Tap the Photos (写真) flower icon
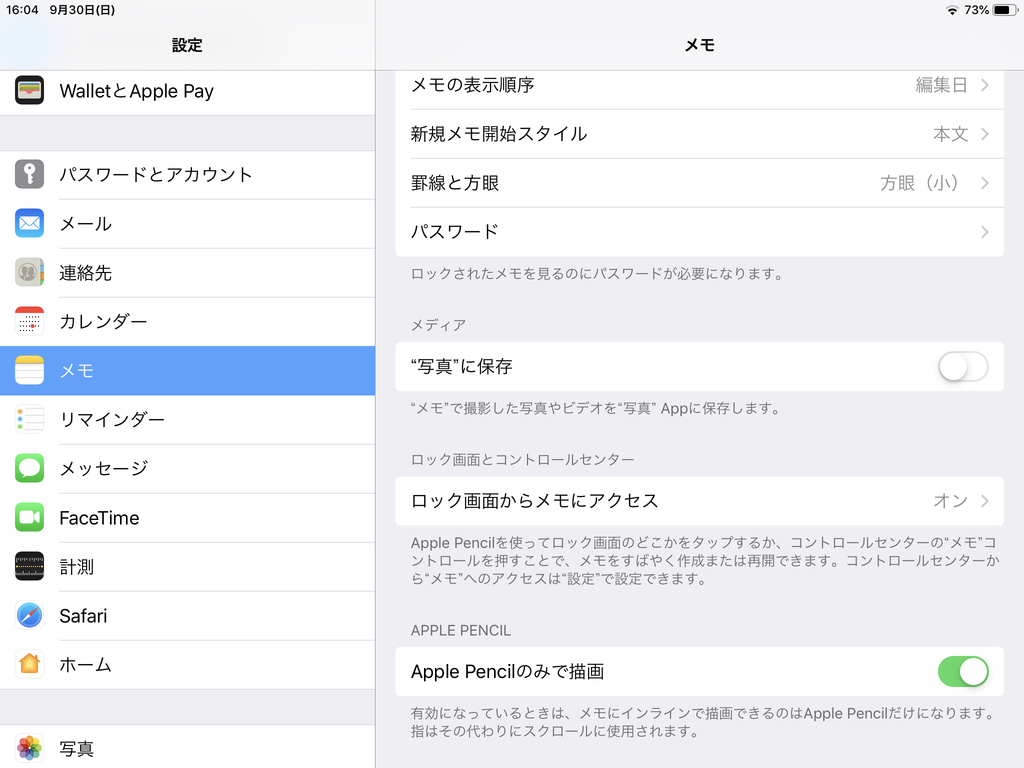Image resolution: width=1024 pixels, height=768 pixels. [29, 748]
